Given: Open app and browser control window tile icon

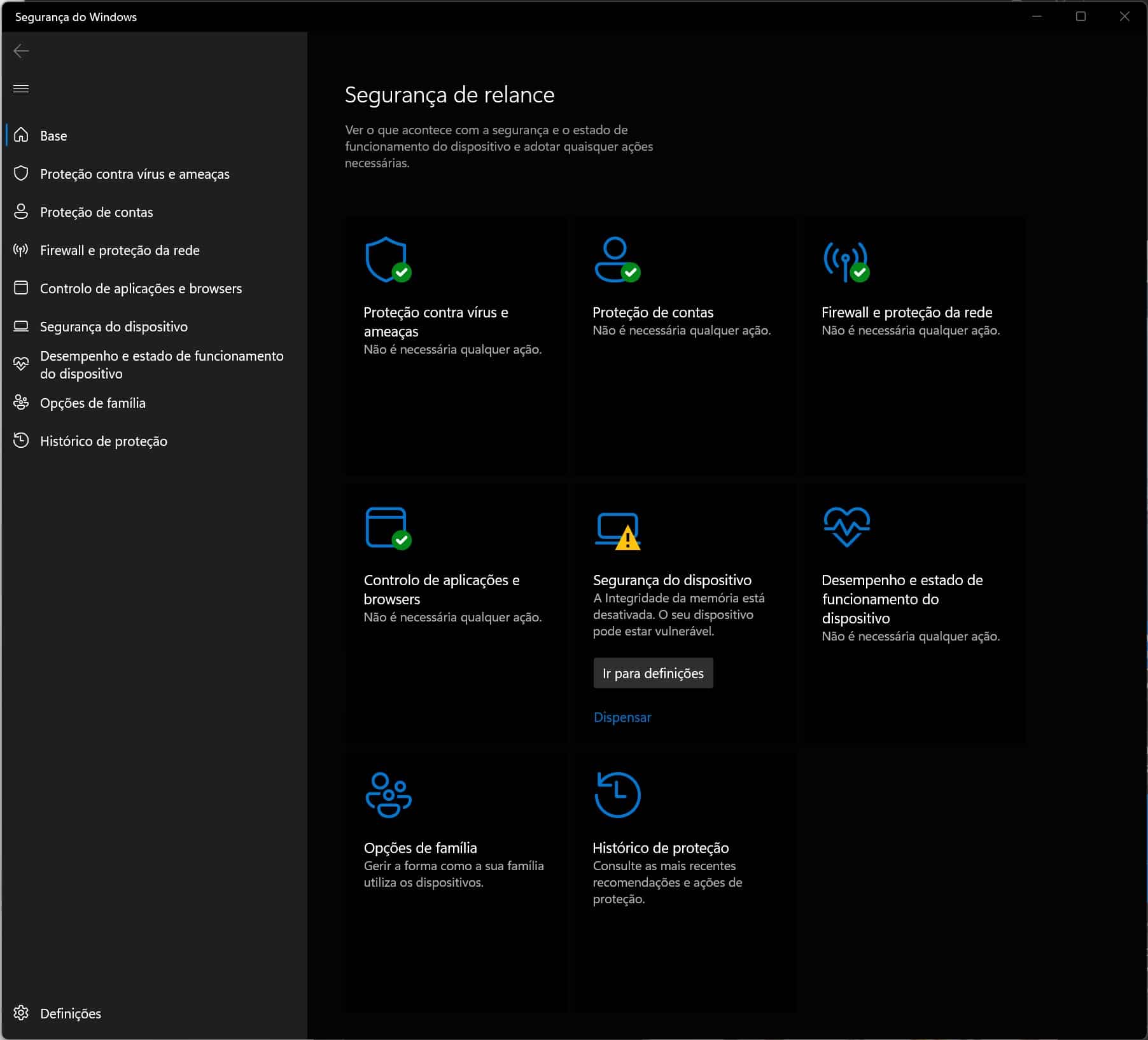Looking at the screenshot, I should pyautogui.click(x=388, y=527).
